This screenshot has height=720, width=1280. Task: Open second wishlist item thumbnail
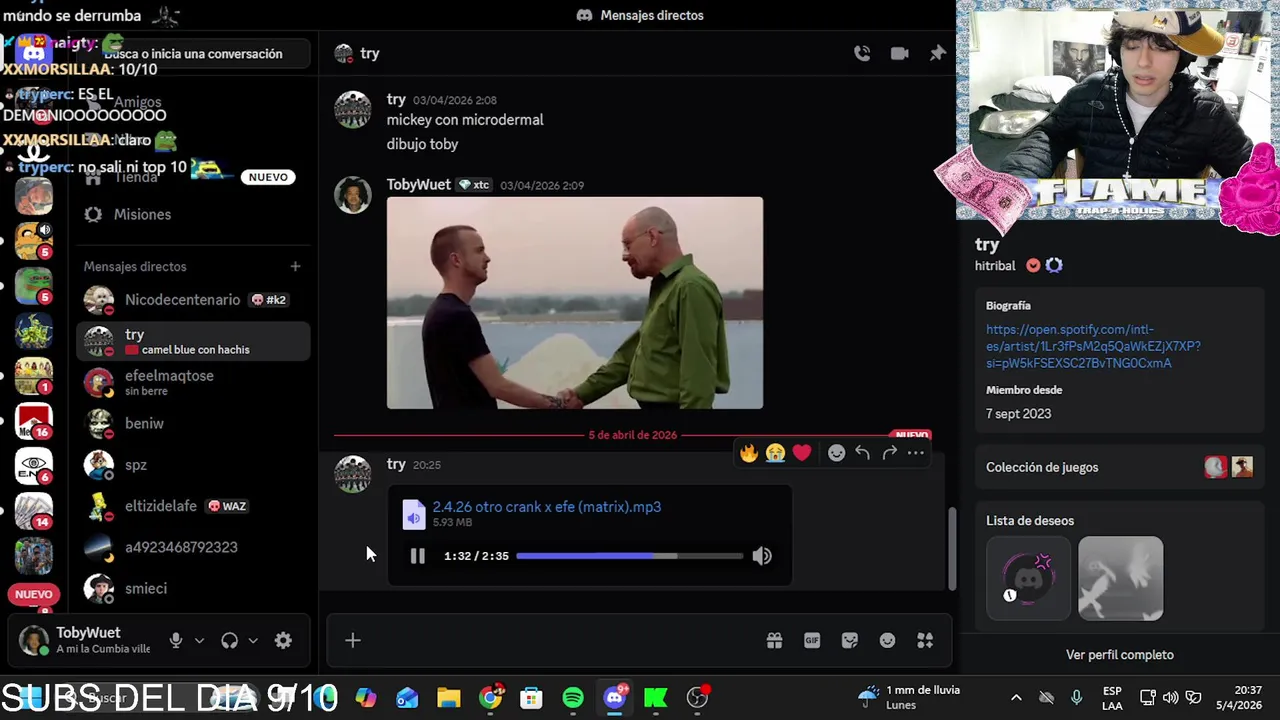[x=1120, y=579]
